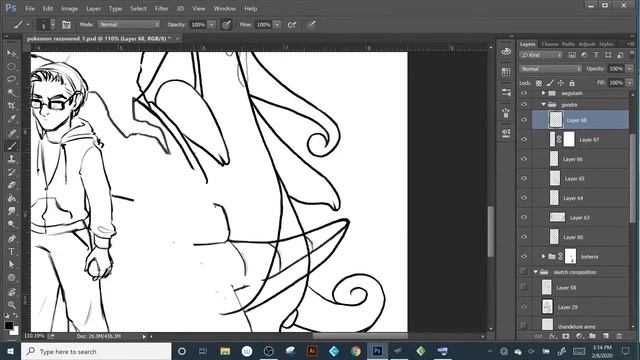Collapse the goodra layer group
The image size is (640, 360).
[x=543, y=104]
